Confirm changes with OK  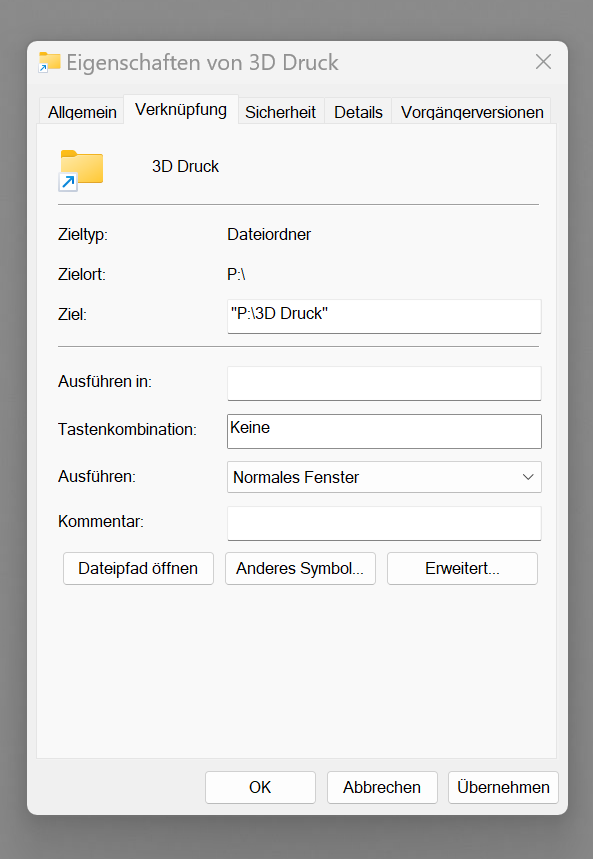[260, 787]
